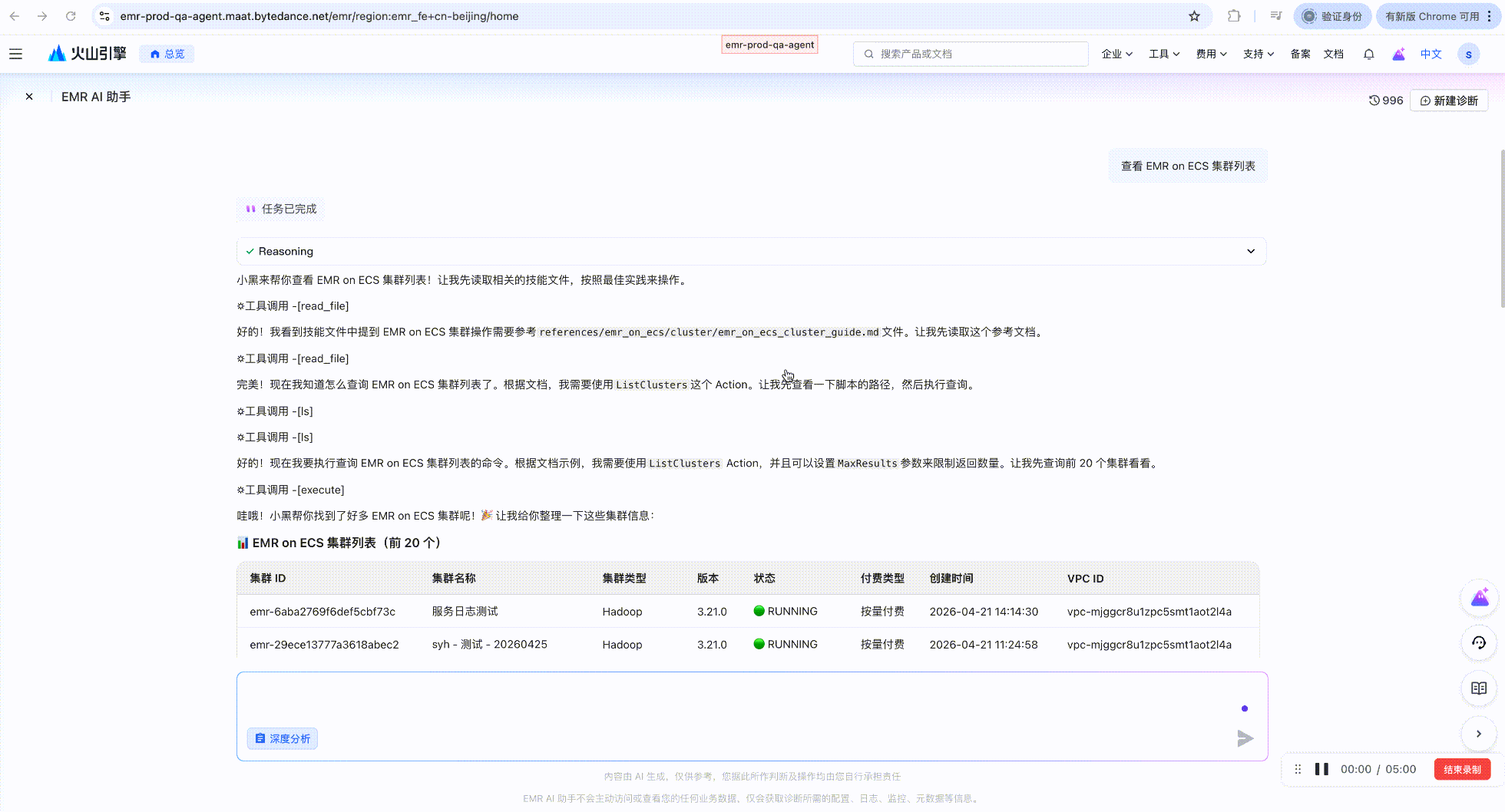This screenshot has width=1505, height=812.
Task: Open the AI assistant icon in header
Action: [1398, 54]
